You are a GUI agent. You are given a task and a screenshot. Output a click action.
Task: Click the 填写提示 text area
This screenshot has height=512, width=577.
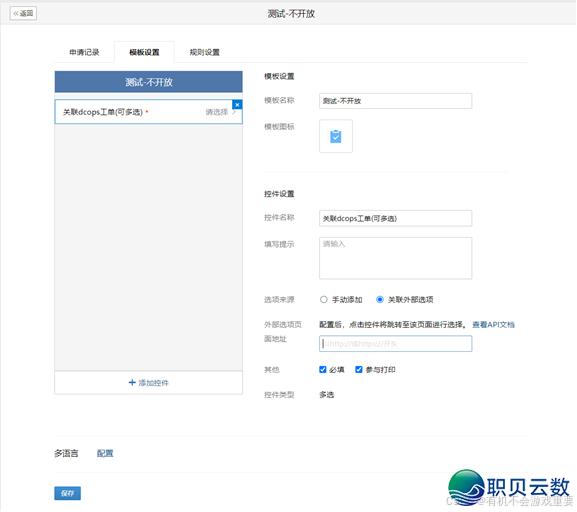pyautogui.click(x=396, y=258)
